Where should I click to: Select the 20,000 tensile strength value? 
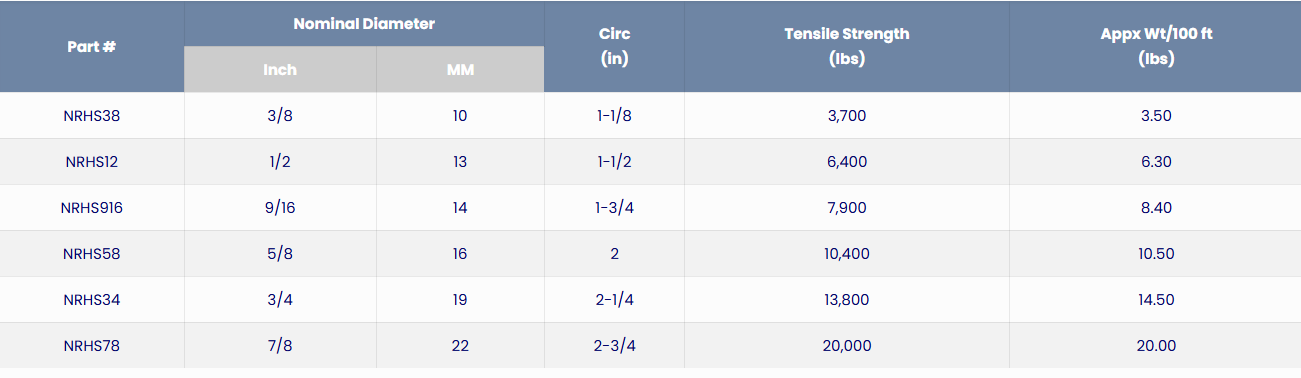click(847, 346)
